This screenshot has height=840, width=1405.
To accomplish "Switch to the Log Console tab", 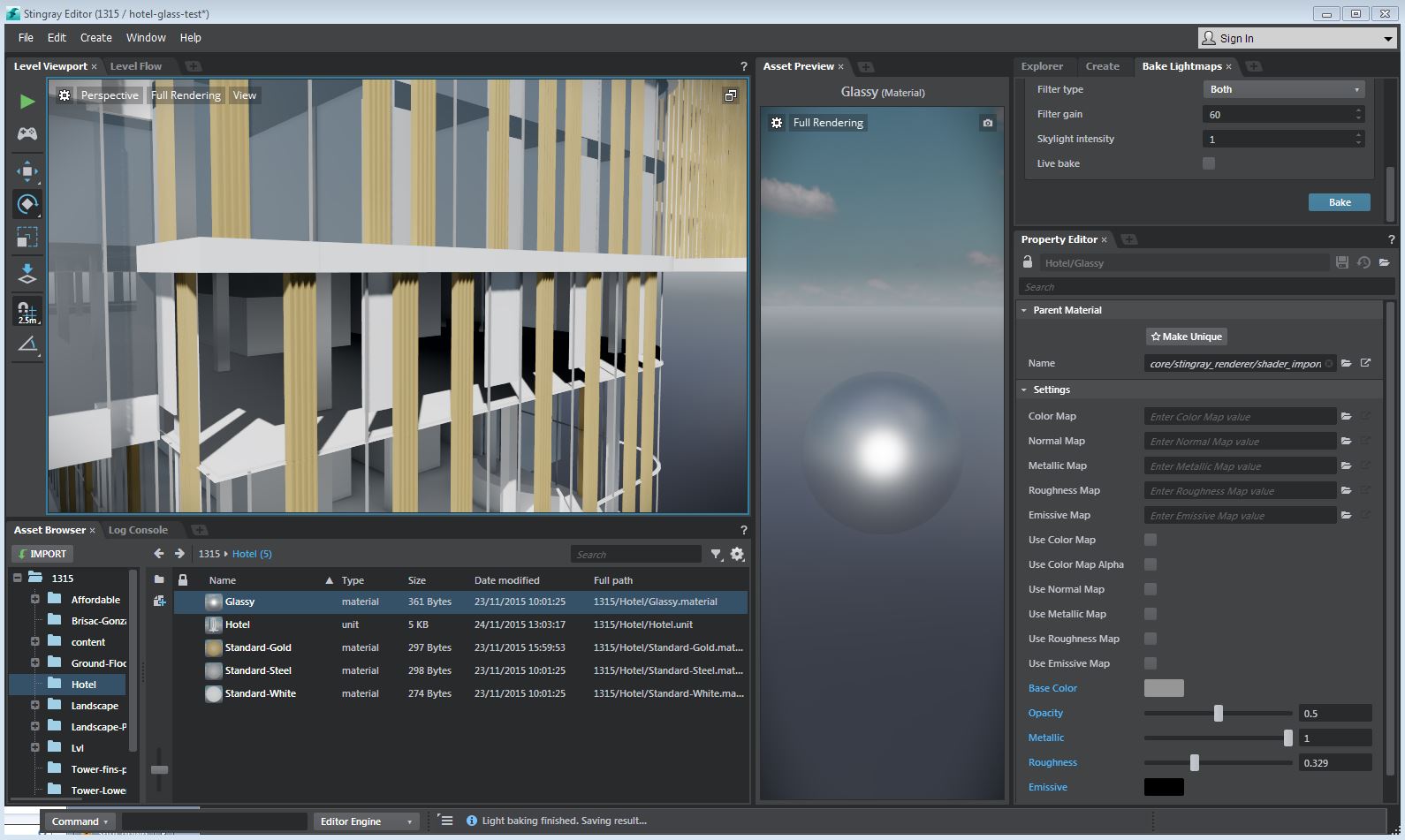I will (138, 530).
